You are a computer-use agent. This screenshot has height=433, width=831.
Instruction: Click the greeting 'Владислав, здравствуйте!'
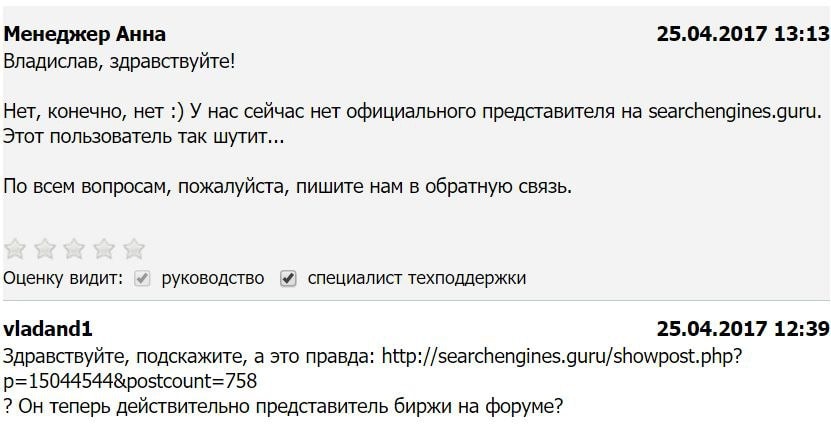tap(120, 61)
